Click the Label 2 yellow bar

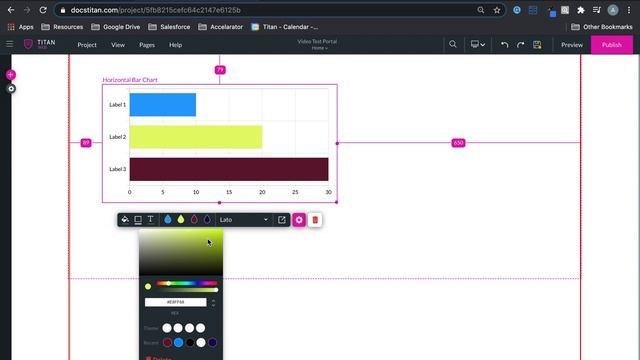[x=196, y=137]
